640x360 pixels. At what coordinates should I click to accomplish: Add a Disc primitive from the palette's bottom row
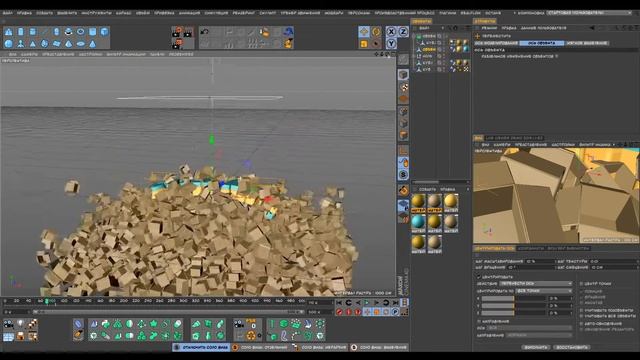tap(80, 44)
